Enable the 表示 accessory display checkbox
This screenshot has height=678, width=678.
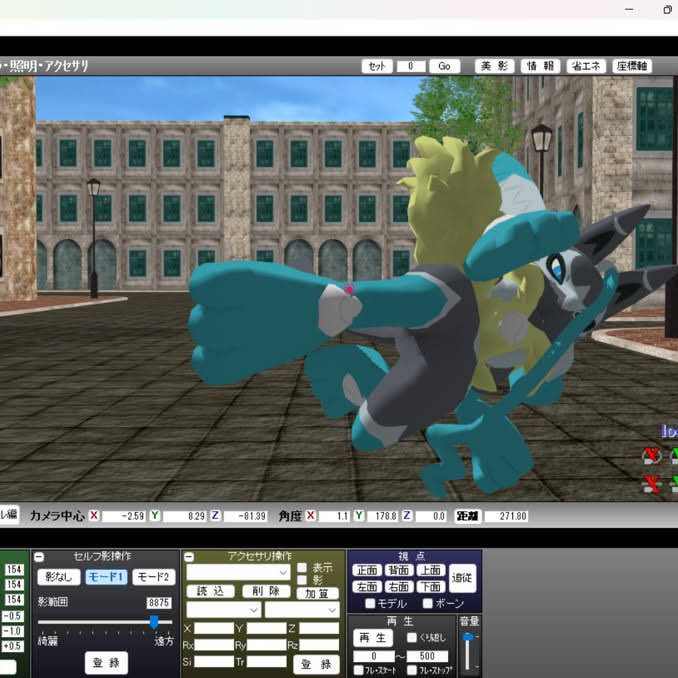pyautogui.click(x=302, y=567)
